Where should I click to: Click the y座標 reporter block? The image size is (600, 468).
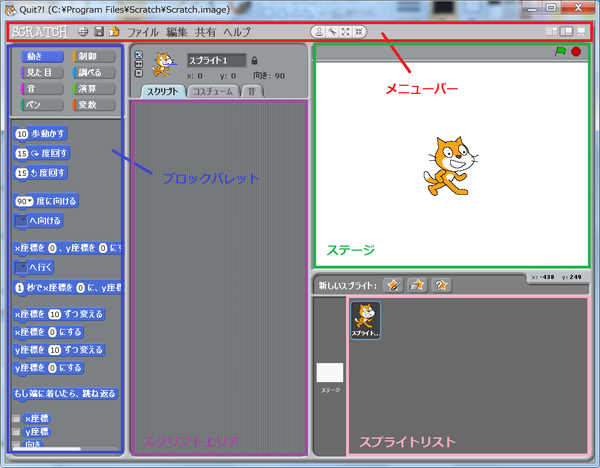(37, 432)
